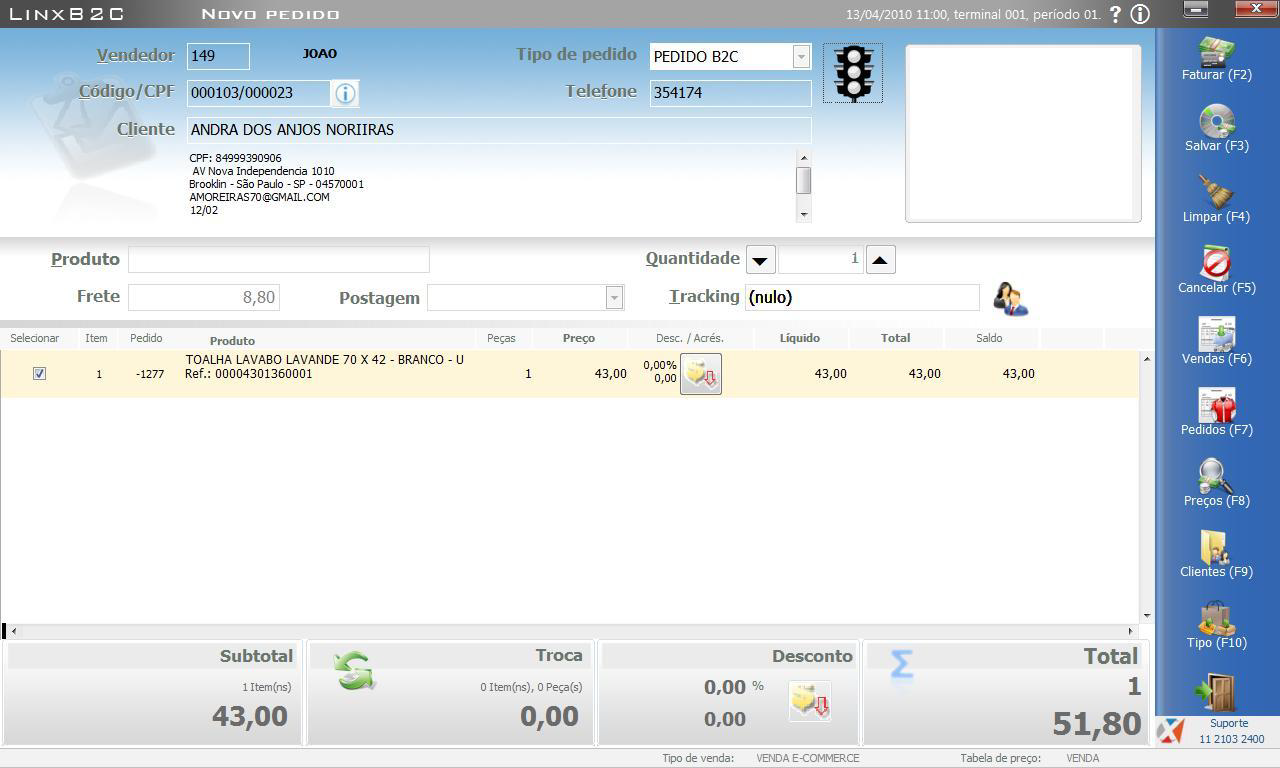Screen dimensions: 1280x768
Task: Click the Total value 51,80
Action: coord(1097,724)
